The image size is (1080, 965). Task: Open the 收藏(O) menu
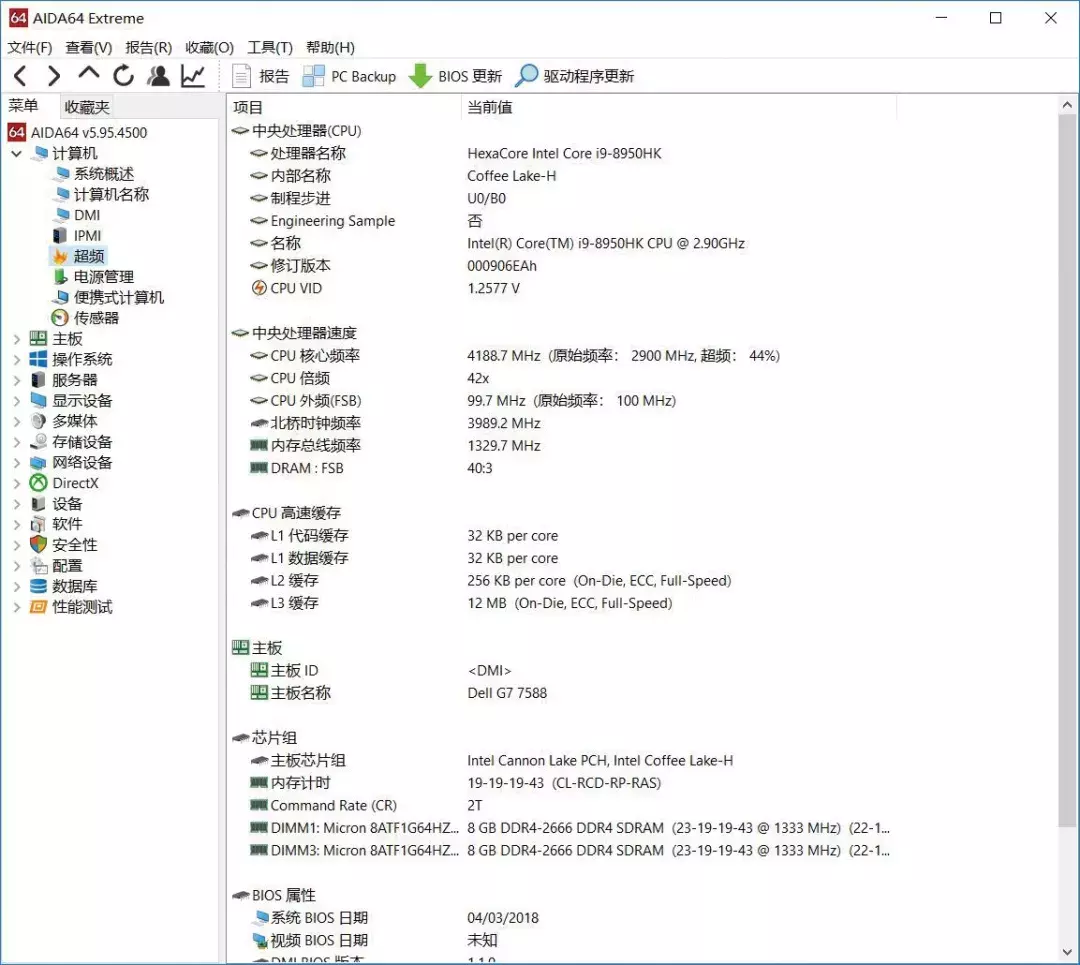click(209, 48)
